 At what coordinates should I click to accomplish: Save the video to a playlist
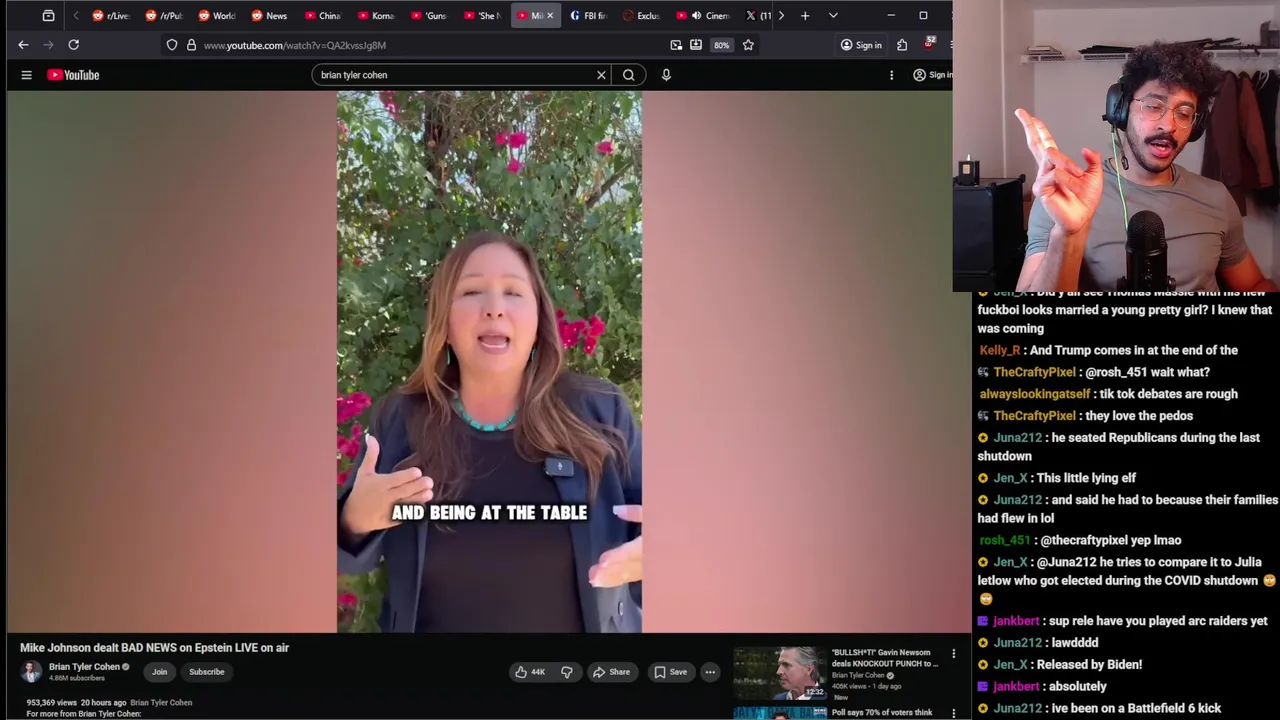point(670,672)
